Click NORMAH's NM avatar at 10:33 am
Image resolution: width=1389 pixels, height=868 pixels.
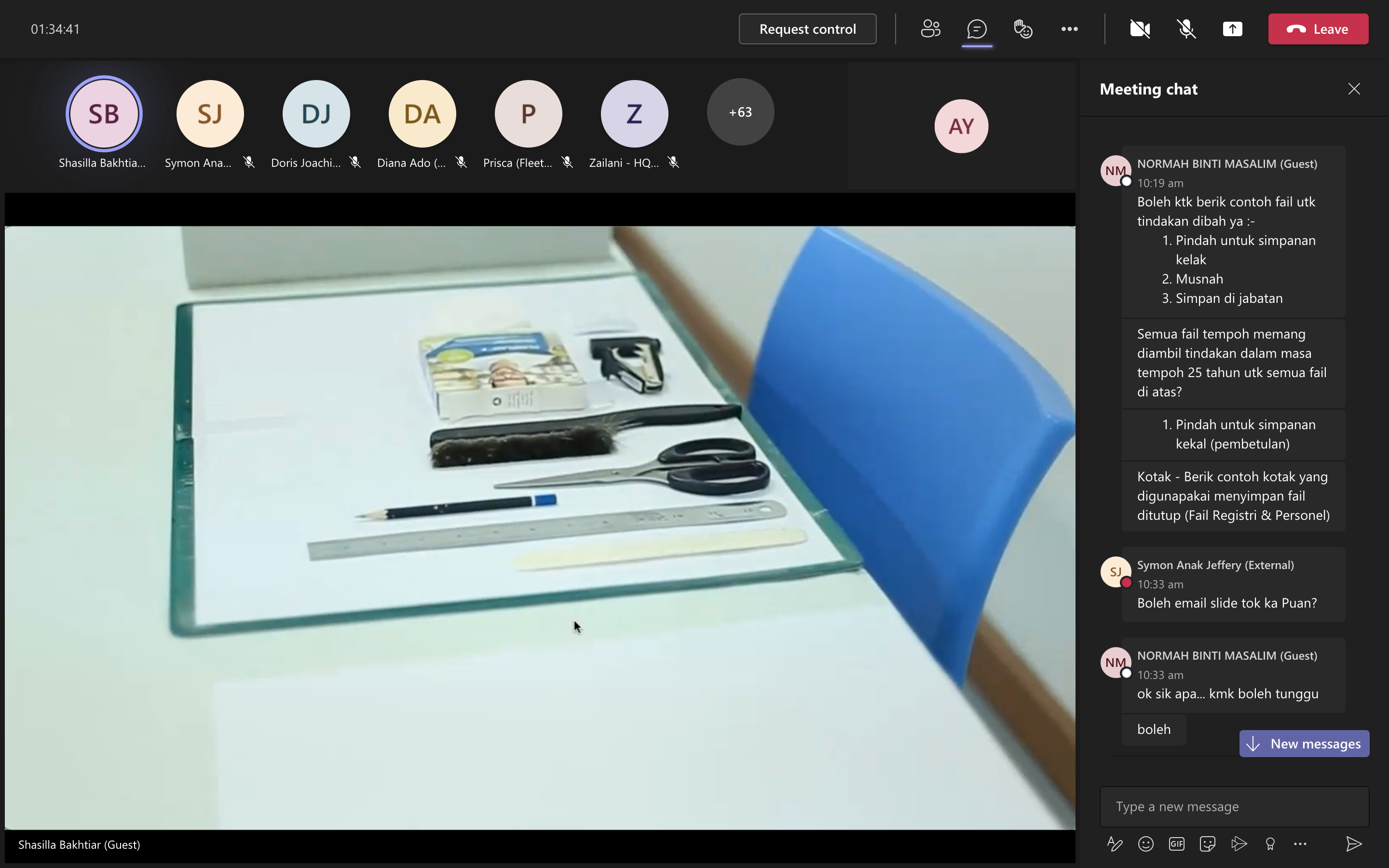coord(1115,663)
